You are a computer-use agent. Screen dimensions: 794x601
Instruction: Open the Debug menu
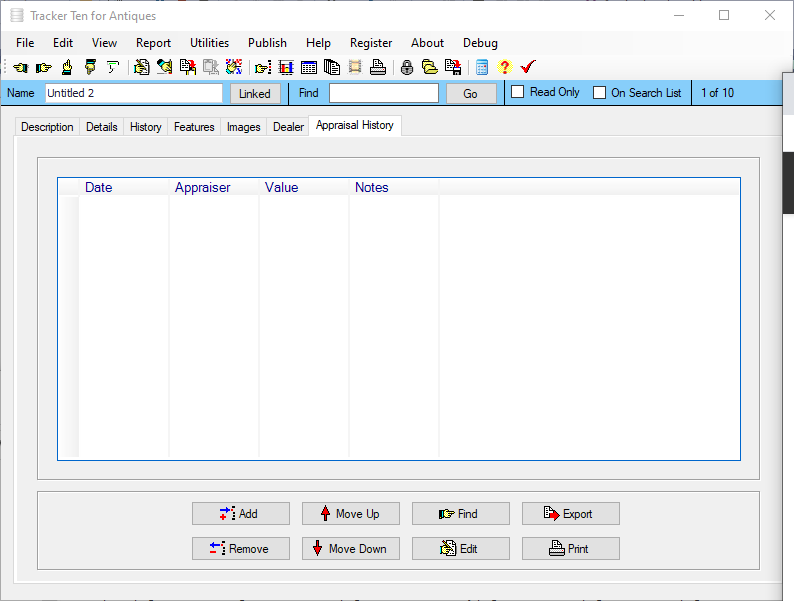click(x=480, y=43)
